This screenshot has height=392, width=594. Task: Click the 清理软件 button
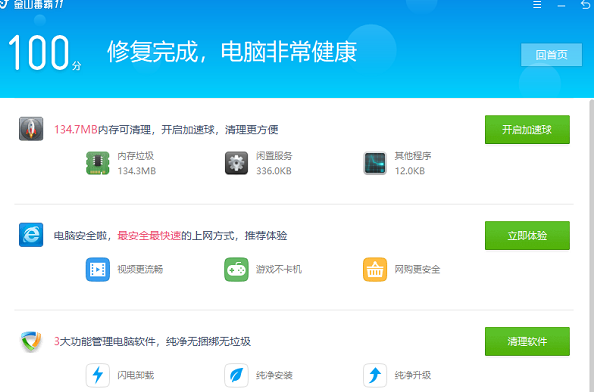click(527, 342)
